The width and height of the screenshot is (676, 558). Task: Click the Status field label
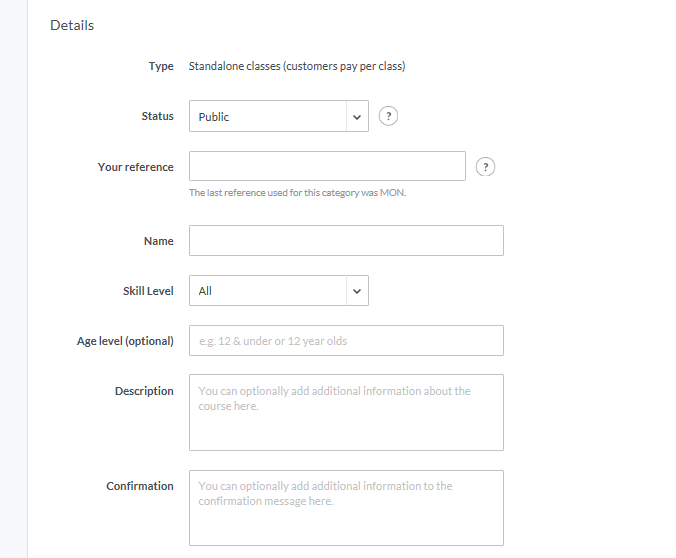(x=157, y=116)
